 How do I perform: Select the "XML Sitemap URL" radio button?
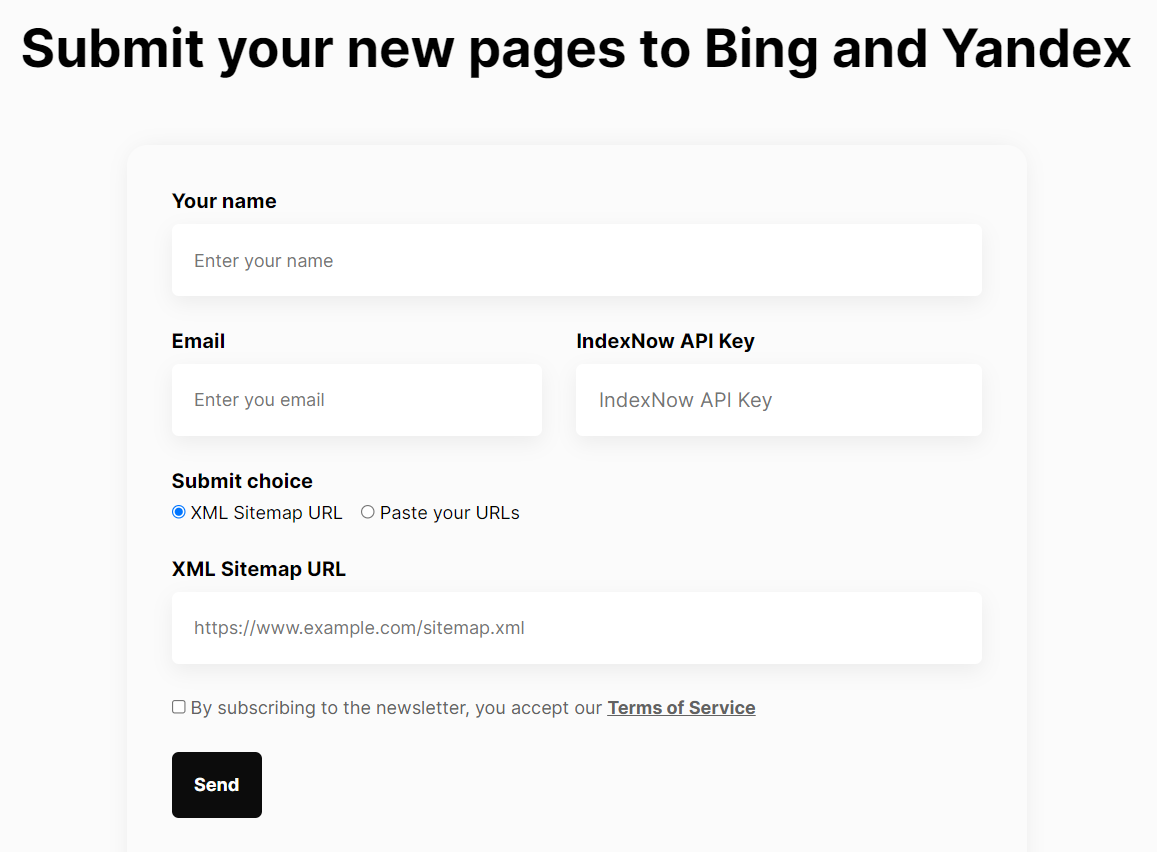click(x=178, y=512)
